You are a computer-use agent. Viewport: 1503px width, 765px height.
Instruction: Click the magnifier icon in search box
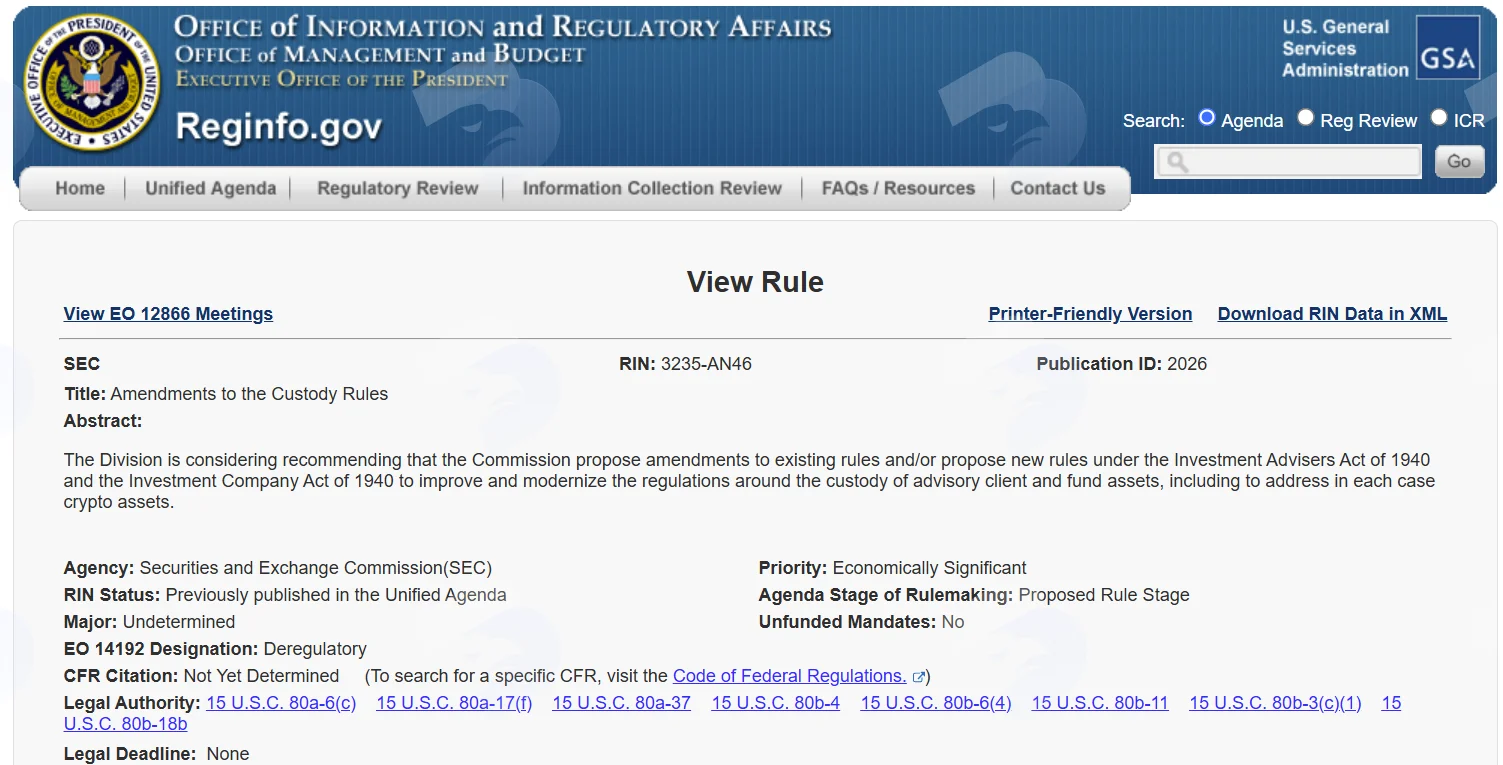(1177, 162)
